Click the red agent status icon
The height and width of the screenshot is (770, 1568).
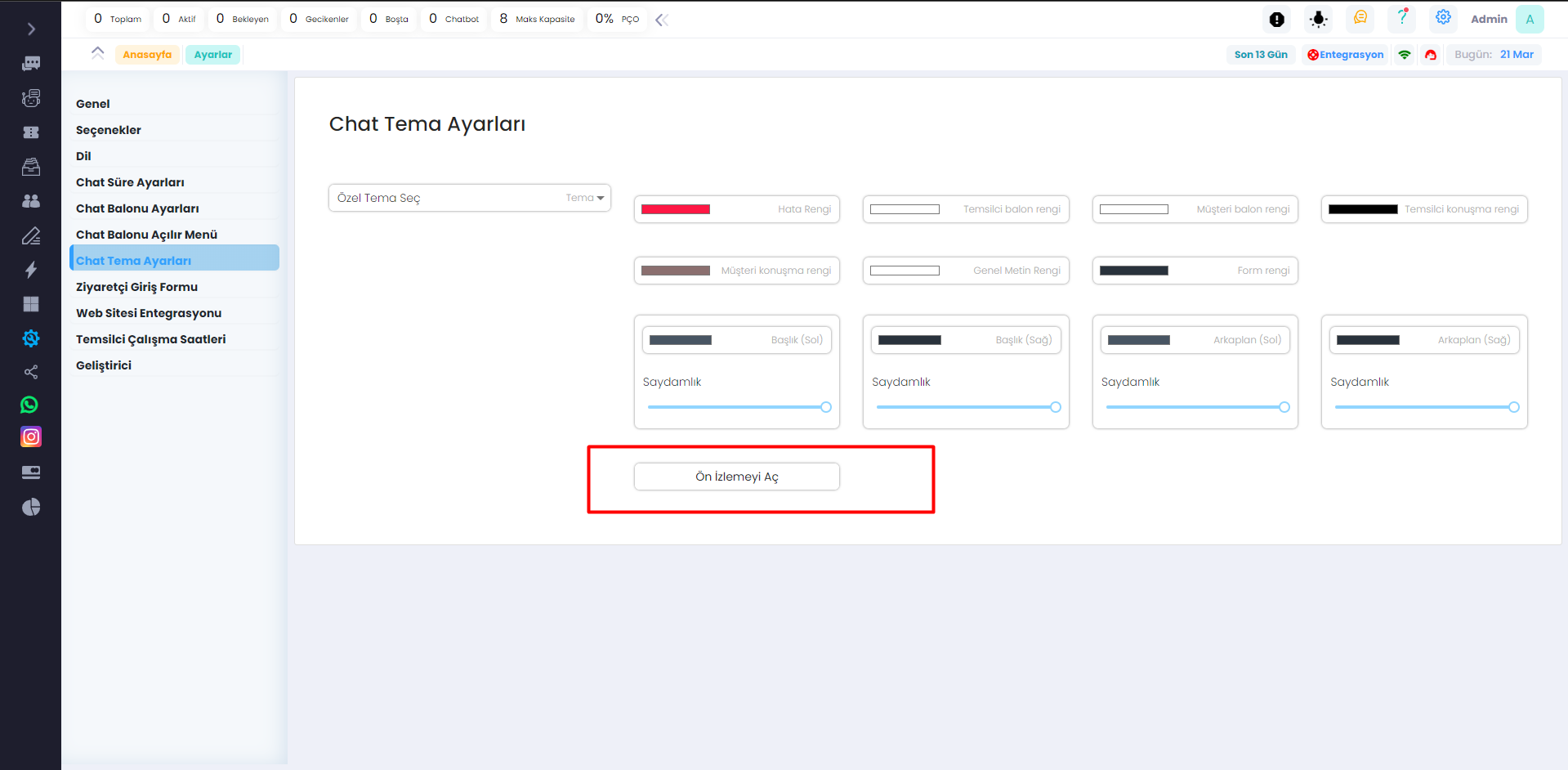pyautogui.click(x=1431, y=55)
